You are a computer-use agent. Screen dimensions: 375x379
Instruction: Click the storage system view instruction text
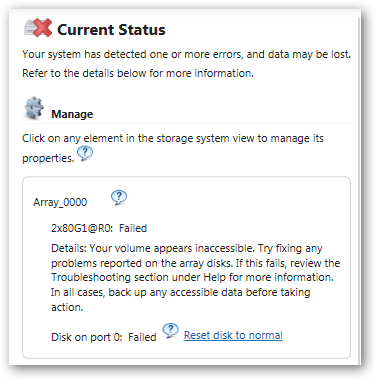(173, 148)
